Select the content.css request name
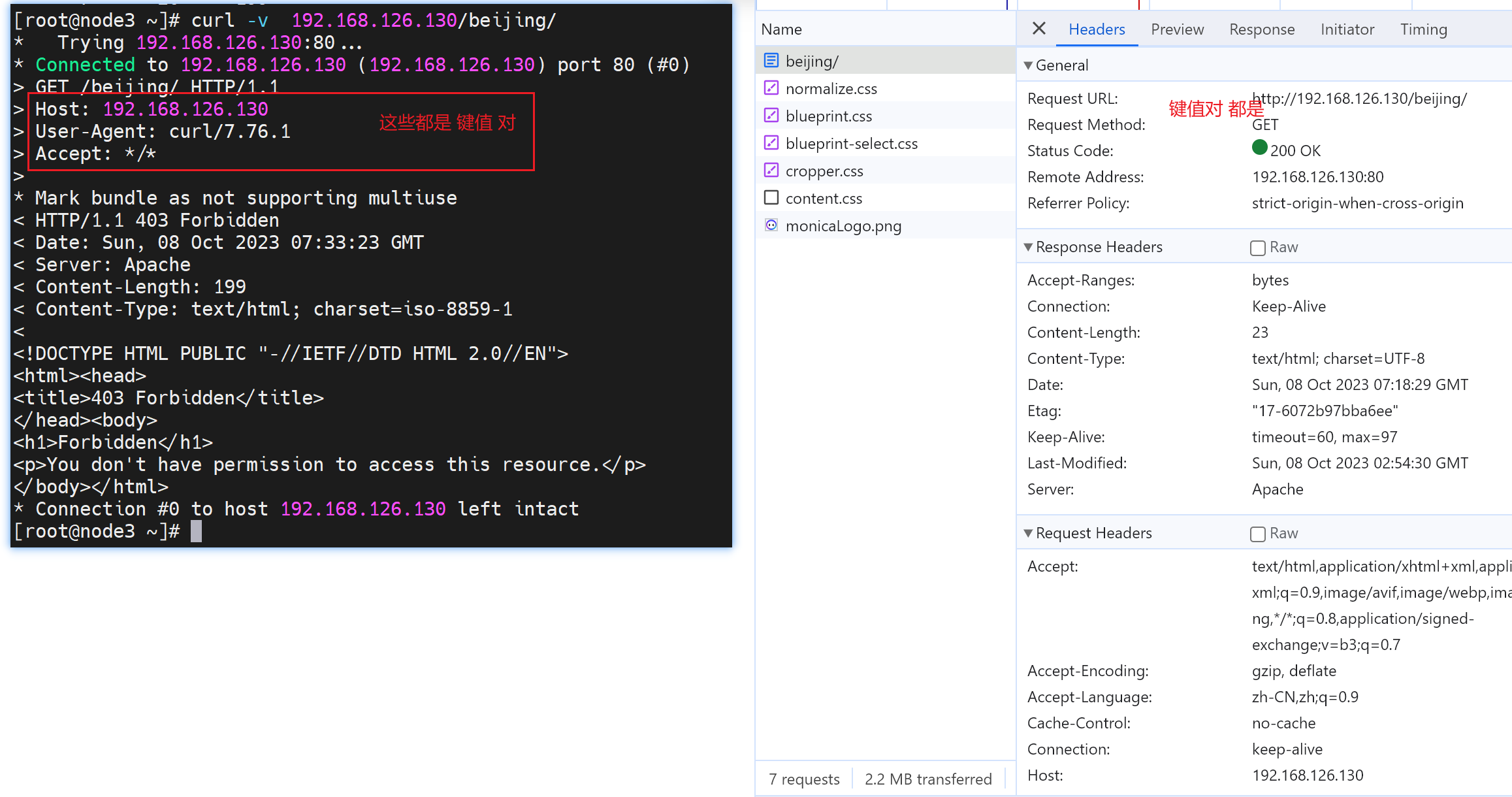This screenshot has width=1512, height=797. tap(824, 199)
